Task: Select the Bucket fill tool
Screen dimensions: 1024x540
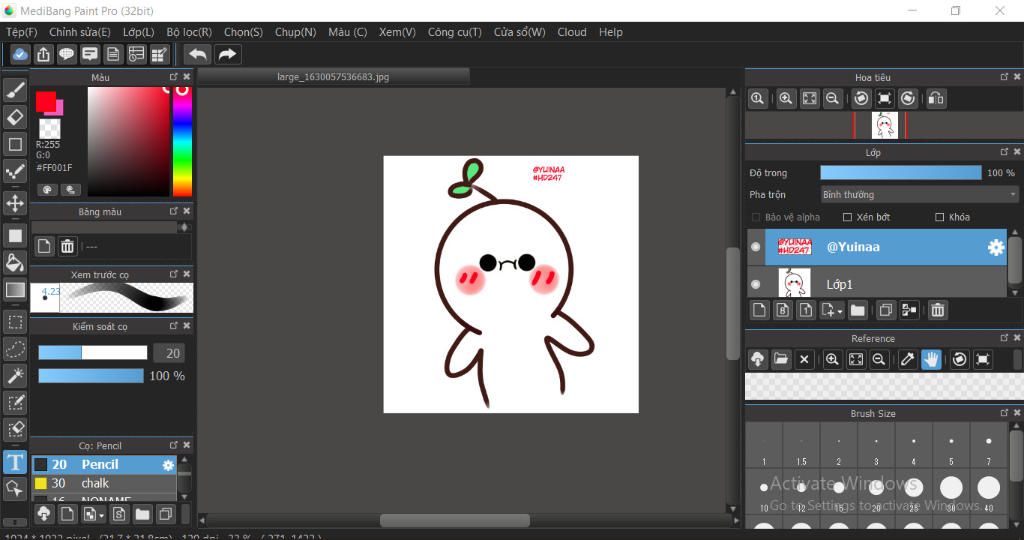Action: (x=15, y=262)
